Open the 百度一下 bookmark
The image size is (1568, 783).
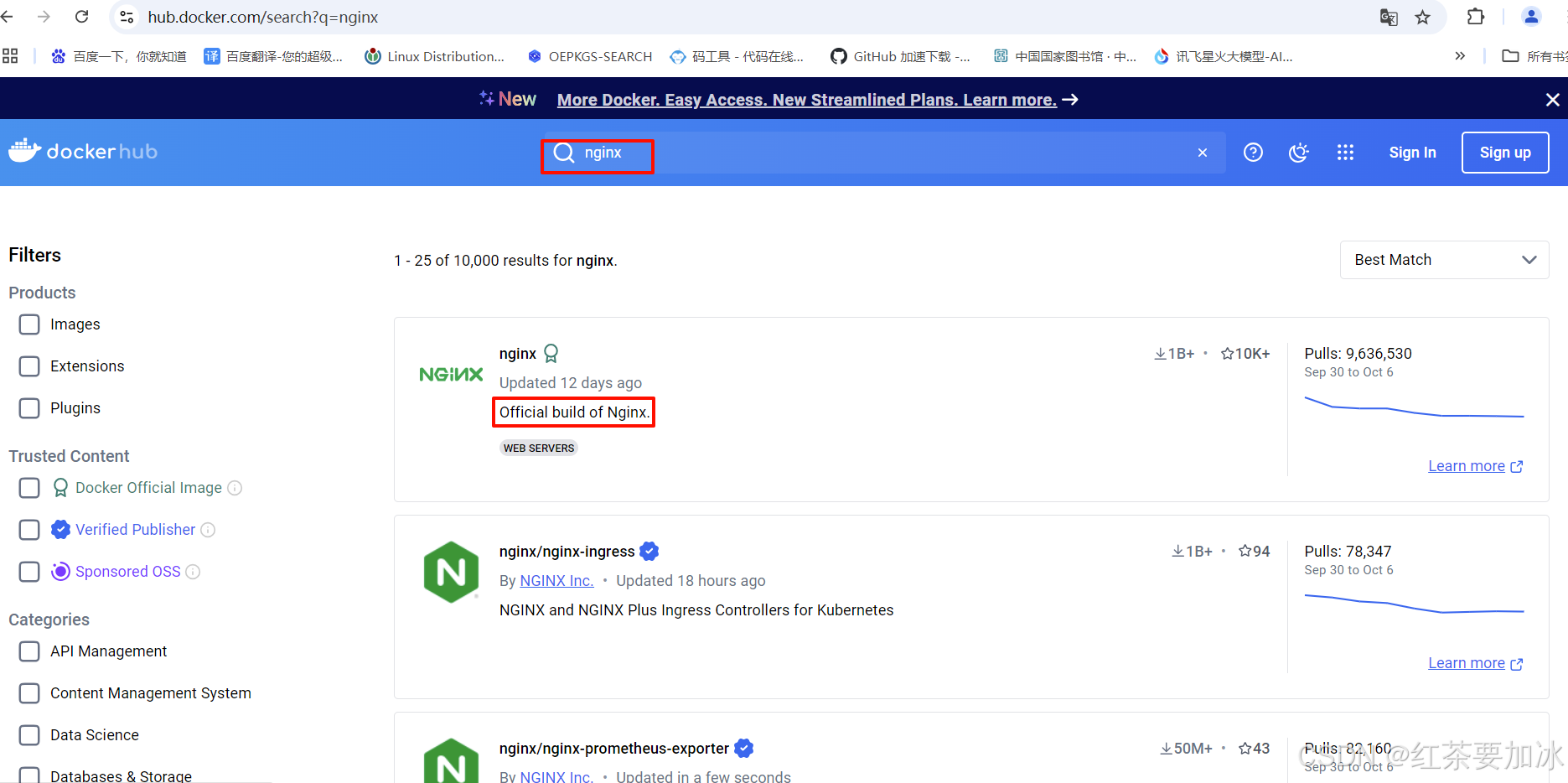[x=119, y=56]
